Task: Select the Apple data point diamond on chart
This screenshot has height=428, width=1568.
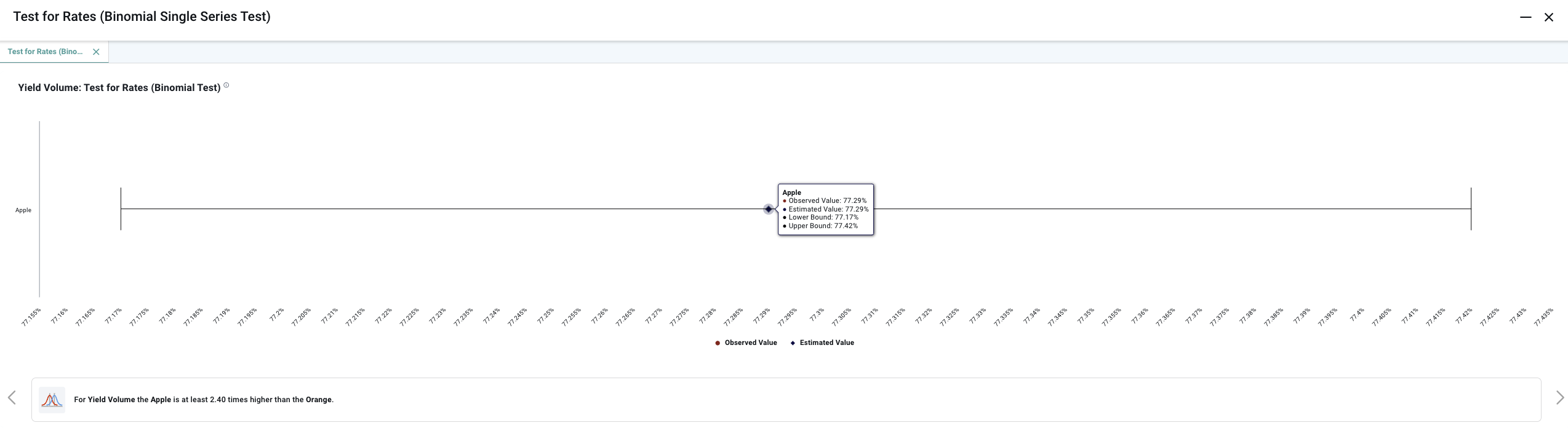Action: click(x=768, y=209)
